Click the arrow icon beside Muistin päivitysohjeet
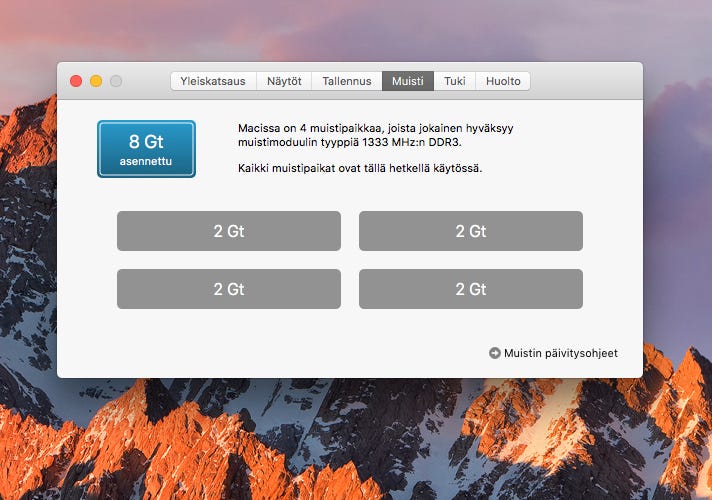712x500 pixels. click(494, 353)
